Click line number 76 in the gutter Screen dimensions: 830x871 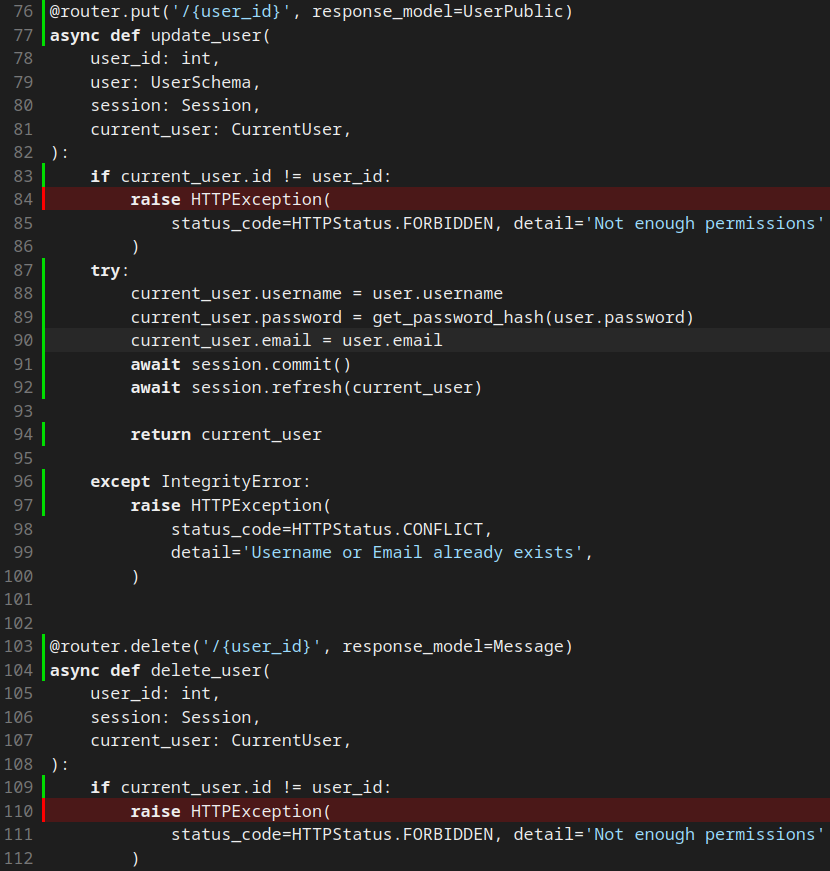22,11
